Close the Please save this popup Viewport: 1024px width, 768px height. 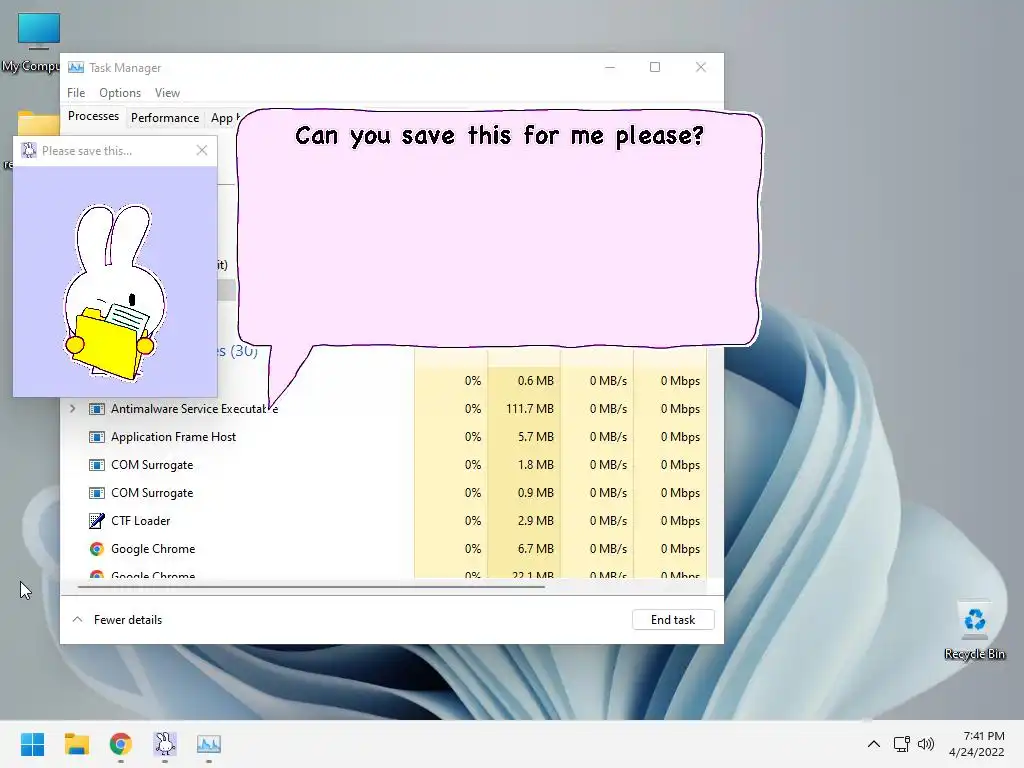point(202,150)
